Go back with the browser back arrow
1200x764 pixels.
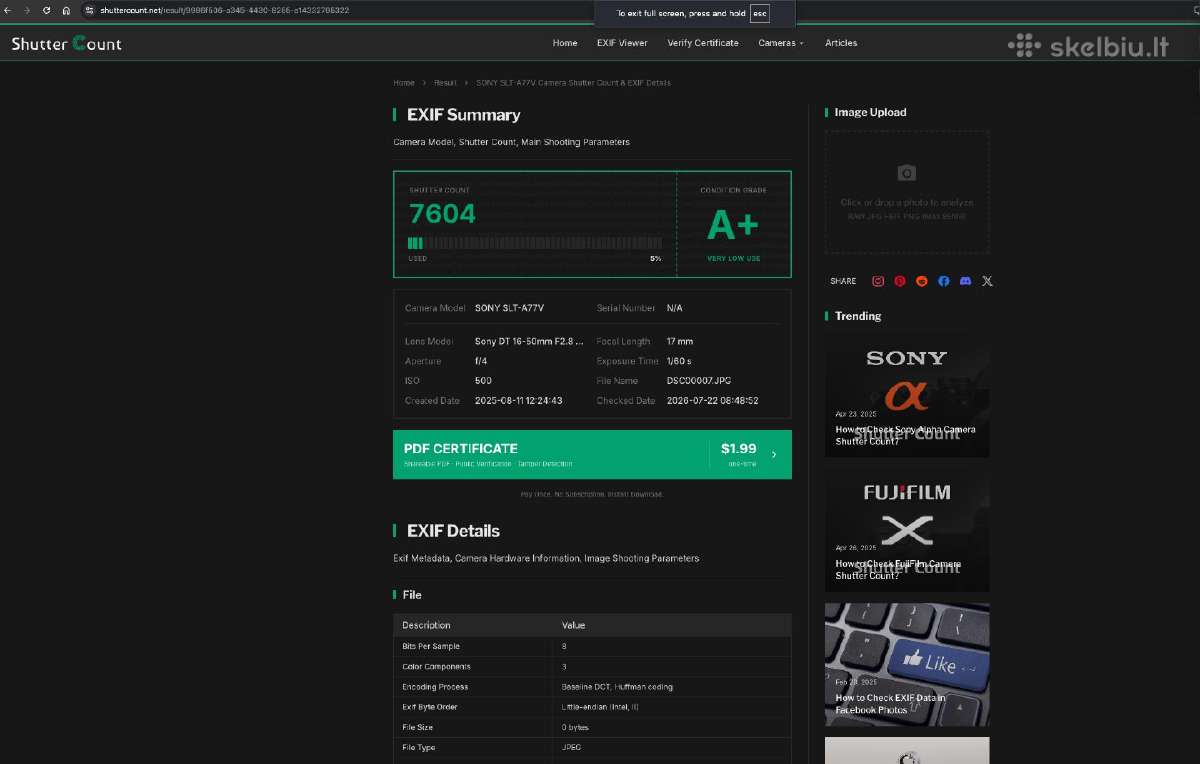8,10
